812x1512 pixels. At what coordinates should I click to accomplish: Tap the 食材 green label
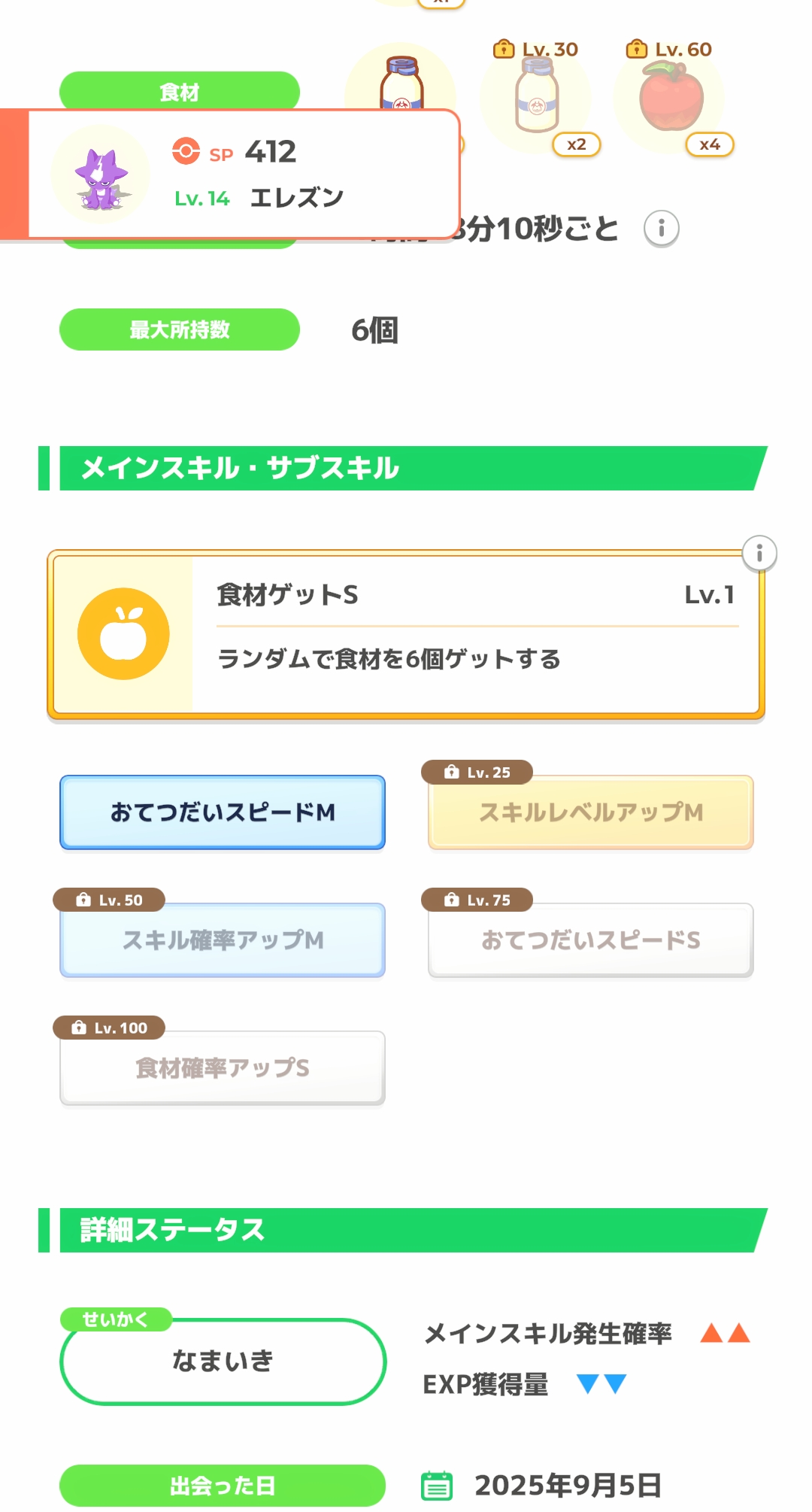point(180,92)
